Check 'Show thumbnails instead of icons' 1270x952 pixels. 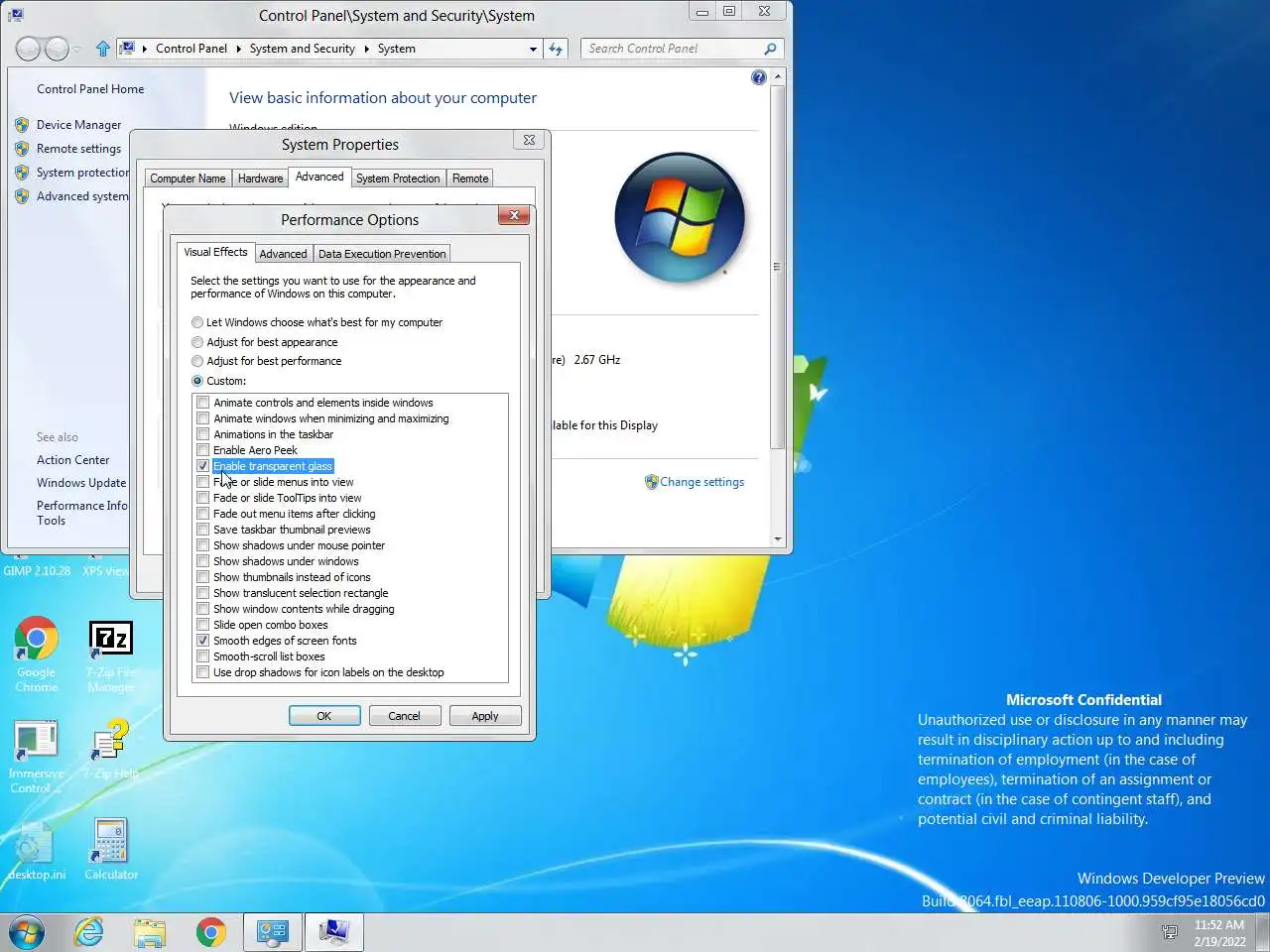coord(203,577)
